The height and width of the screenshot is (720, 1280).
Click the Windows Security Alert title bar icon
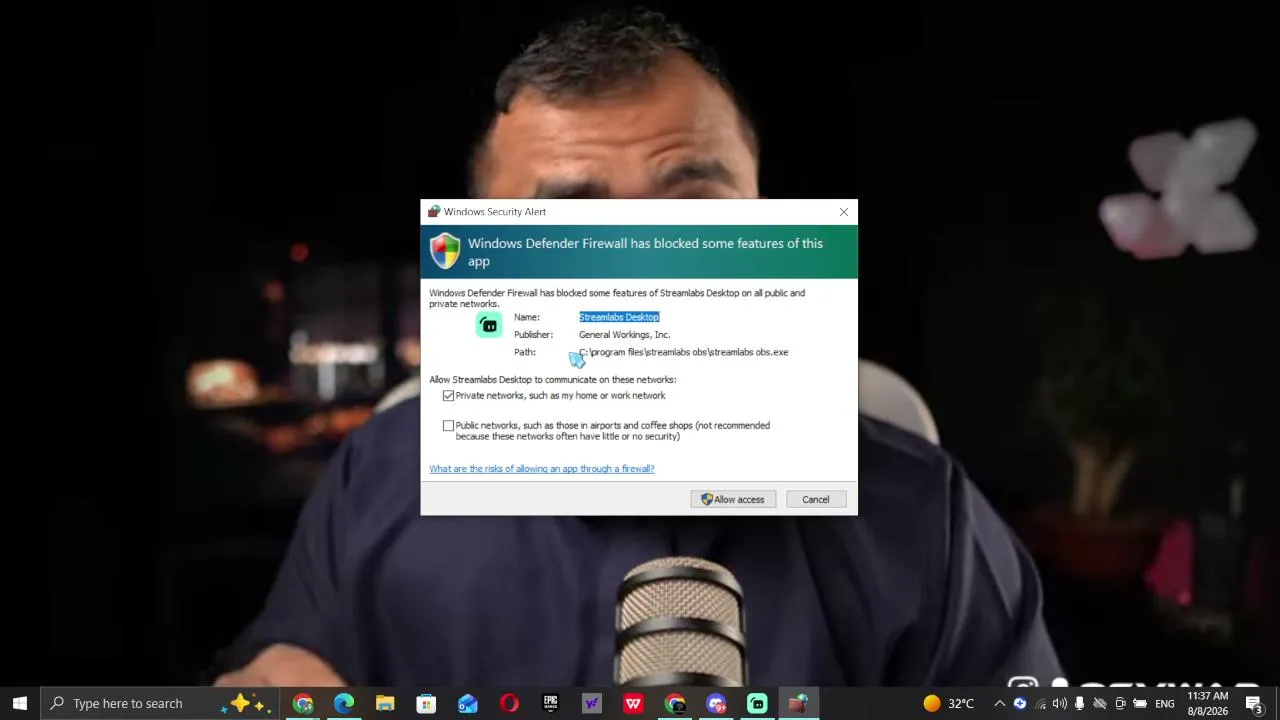[x=434, y=212]
